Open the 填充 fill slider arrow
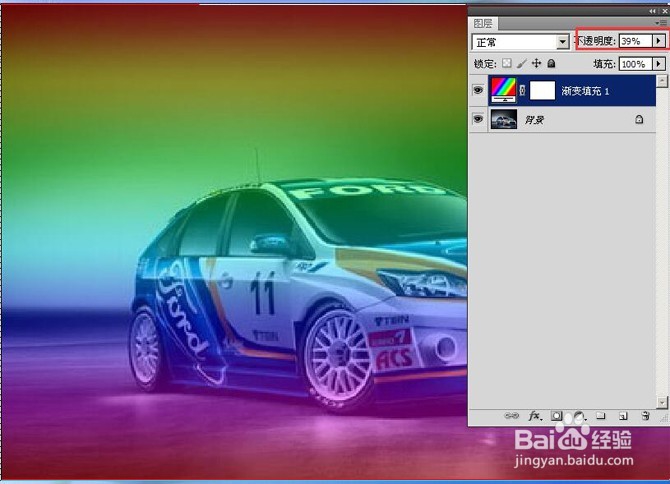Image resolution: width=670 pixels, height=484 pixels. pyautogui.click(x=658, y=64)
